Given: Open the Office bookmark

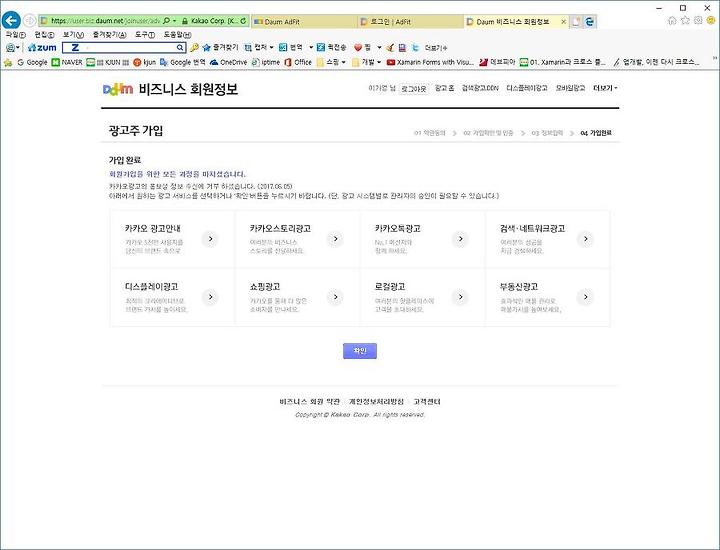Looking at the screenshot, I should [x=298, y=62].
